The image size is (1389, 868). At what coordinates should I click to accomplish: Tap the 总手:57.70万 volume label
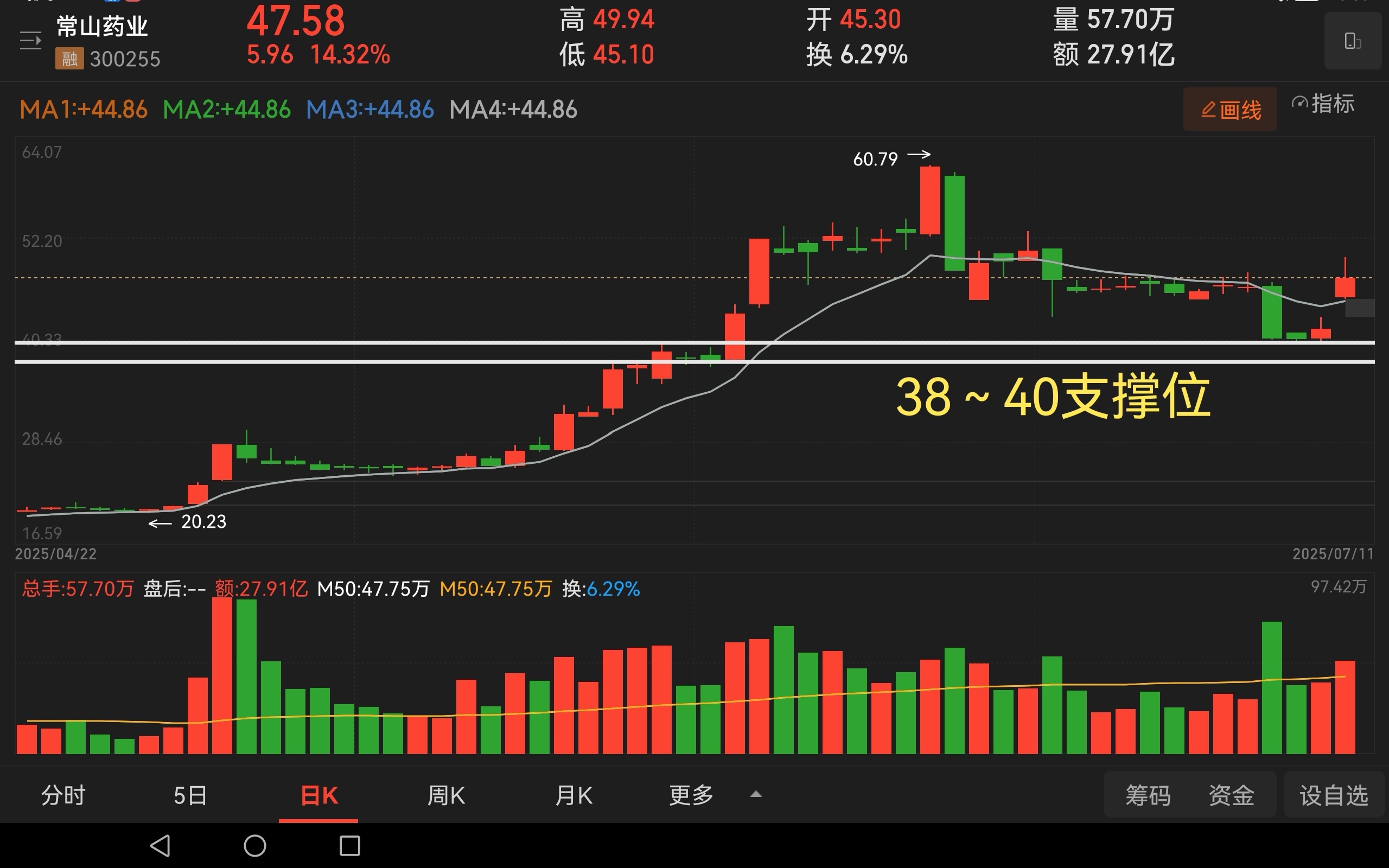(78, 589)
